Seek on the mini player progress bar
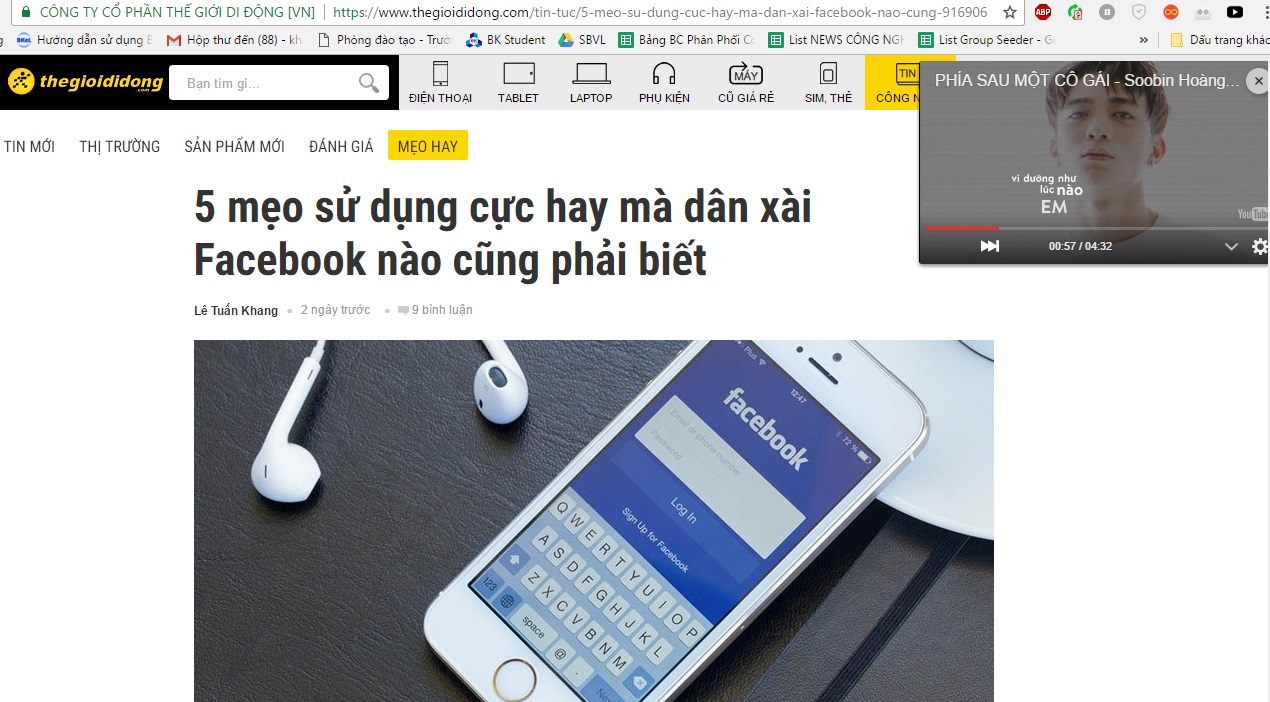 [1095, 228]
